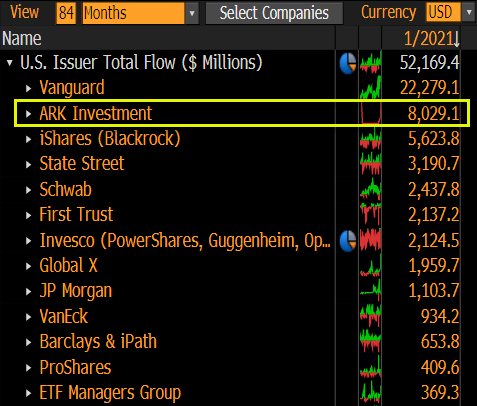The height and width of the screenshot is (406, 477).
Task: Open the Invesco sparkline chart
Action: point(370,240)
